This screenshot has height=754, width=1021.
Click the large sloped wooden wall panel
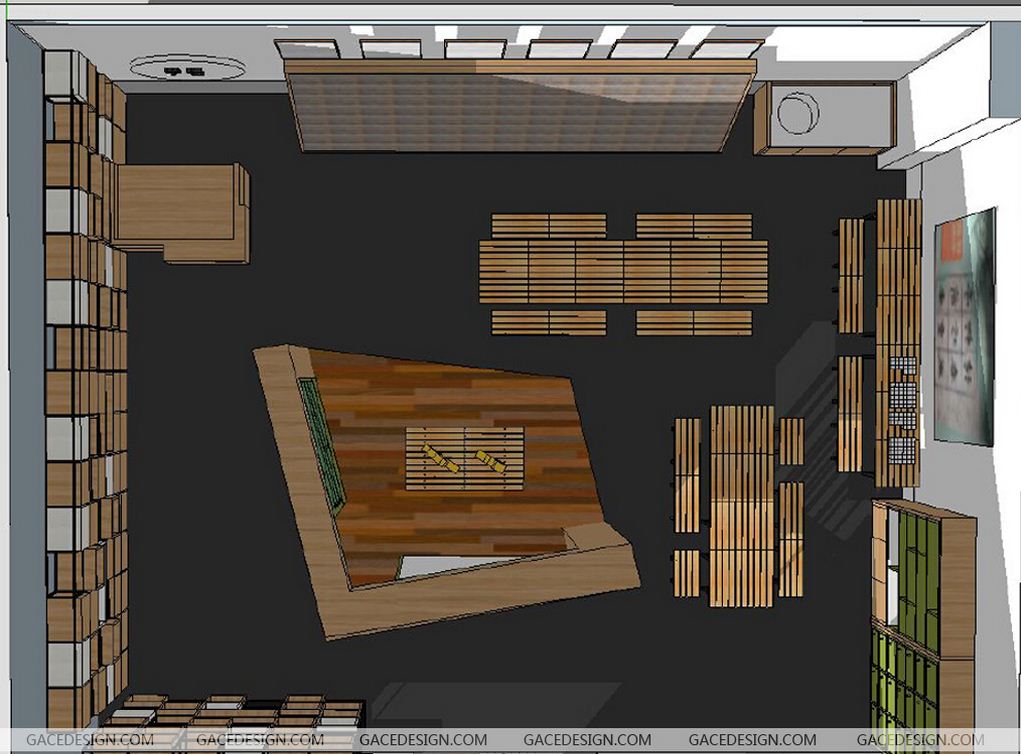pos(520,107)
